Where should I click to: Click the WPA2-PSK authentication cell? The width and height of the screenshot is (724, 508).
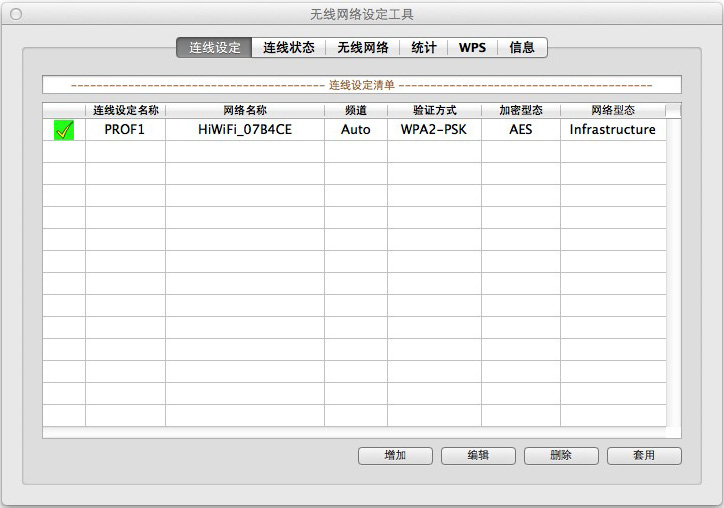(x=434, y=130)
